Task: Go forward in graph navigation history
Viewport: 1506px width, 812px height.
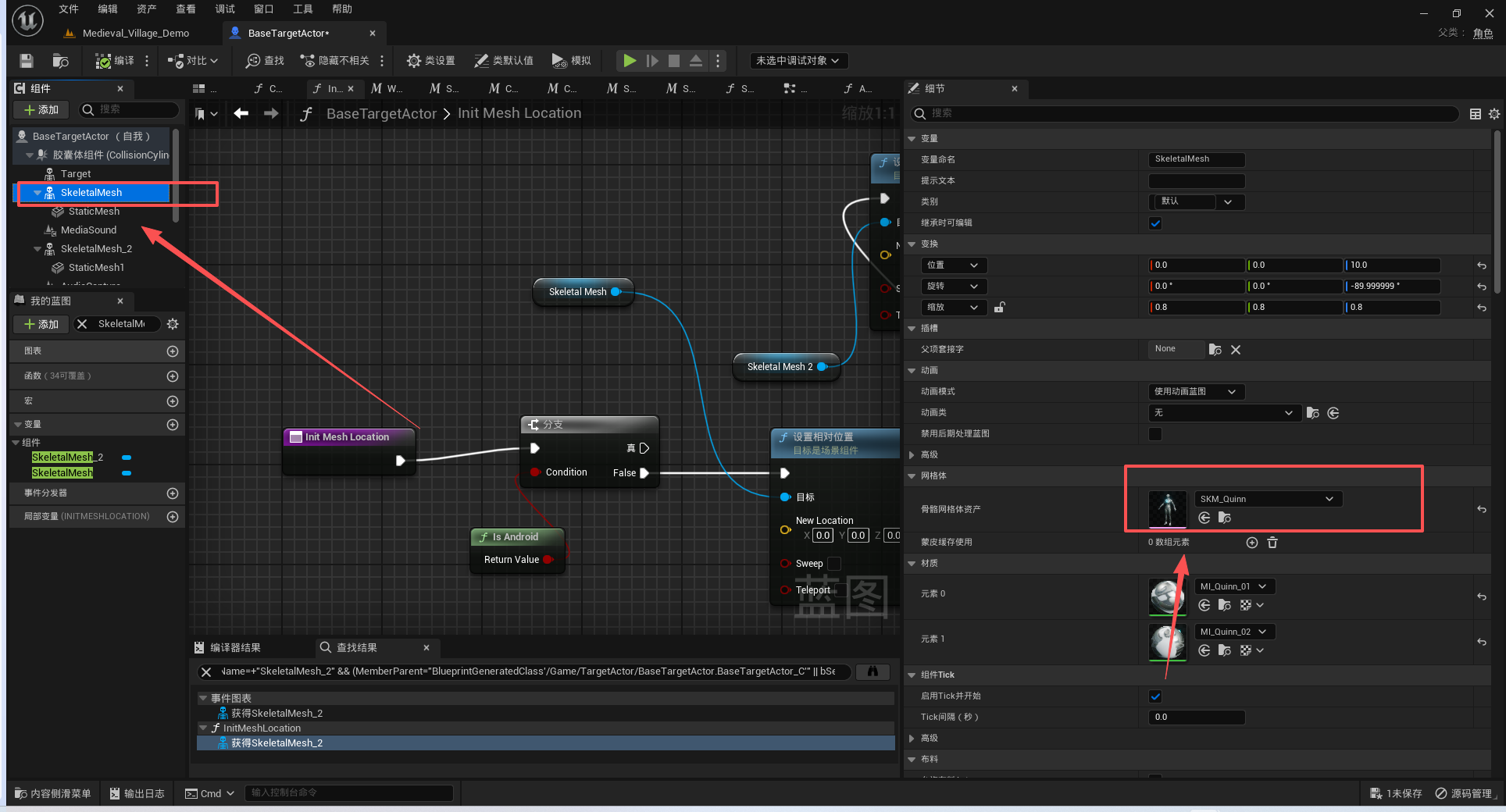Action: pyautogui.click(x=271, y=114)
